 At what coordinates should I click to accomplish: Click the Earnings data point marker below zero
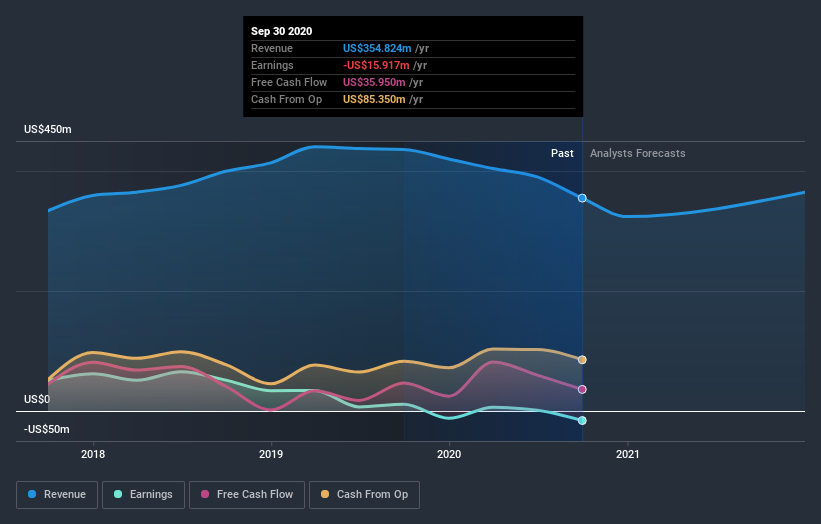582,420
